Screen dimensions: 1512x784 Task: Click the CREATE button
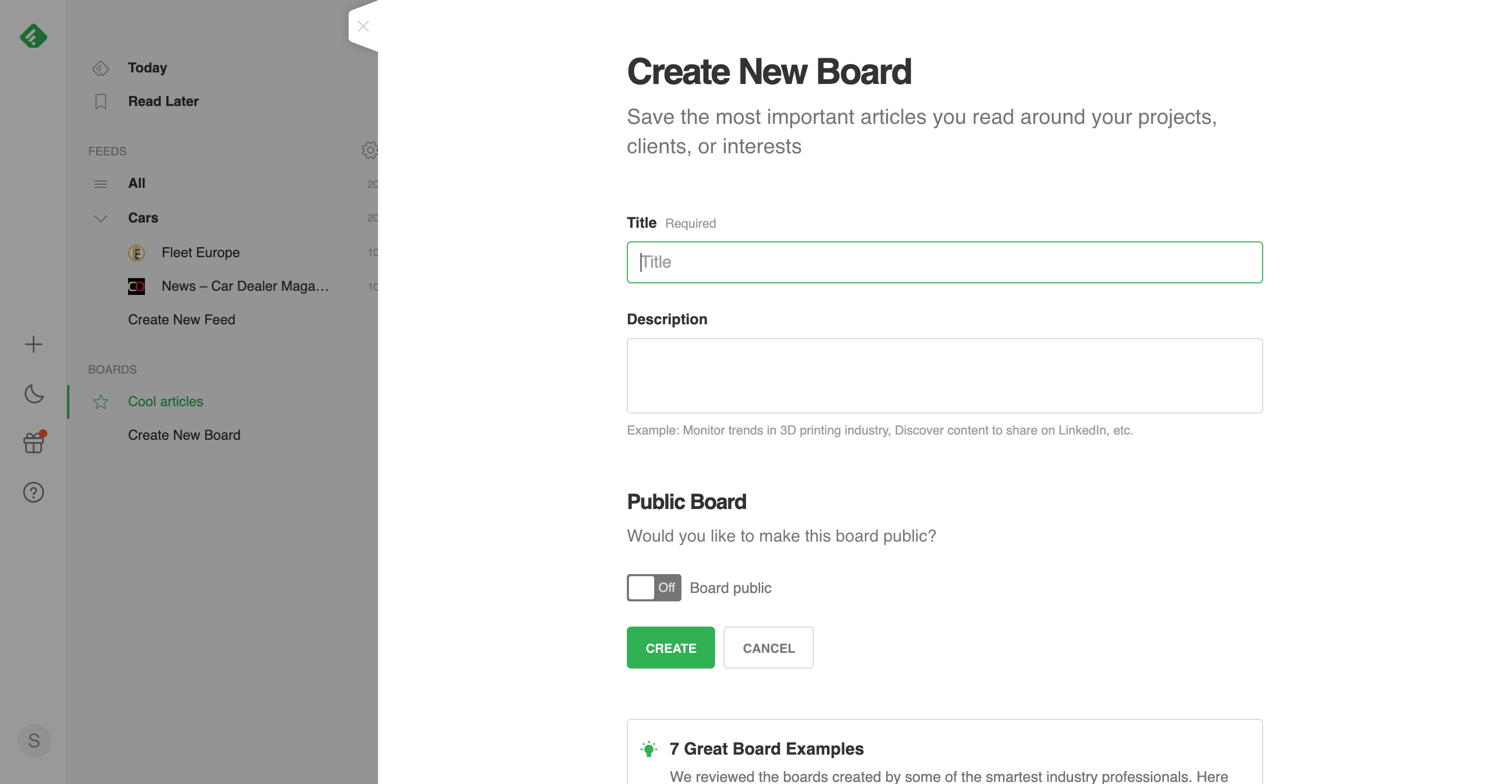coord(671,647)
